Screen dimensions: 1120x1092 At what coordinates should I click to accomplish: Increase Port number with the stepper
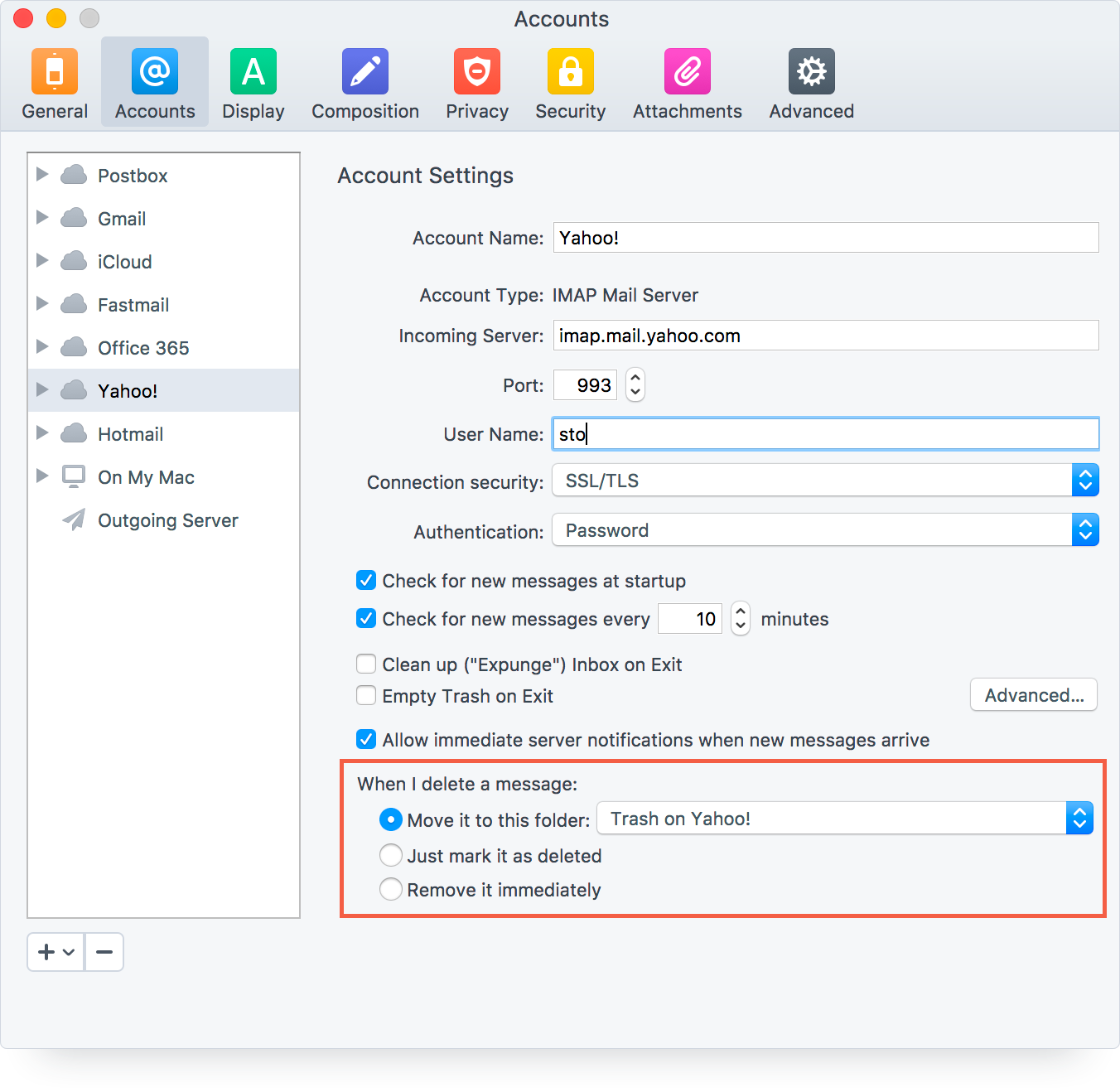point(635,379)
